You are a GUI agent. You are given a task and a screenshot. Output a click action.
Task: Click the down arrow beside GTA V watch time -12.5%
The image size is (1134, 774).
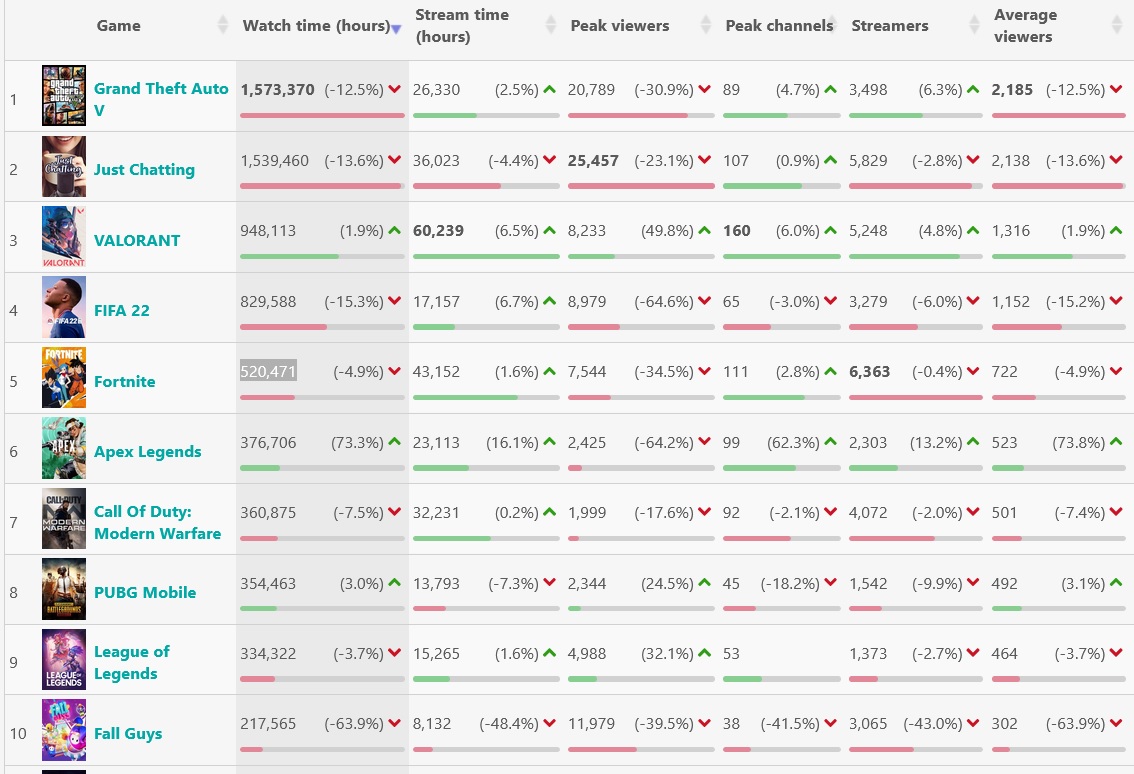[x=394, y=89]
